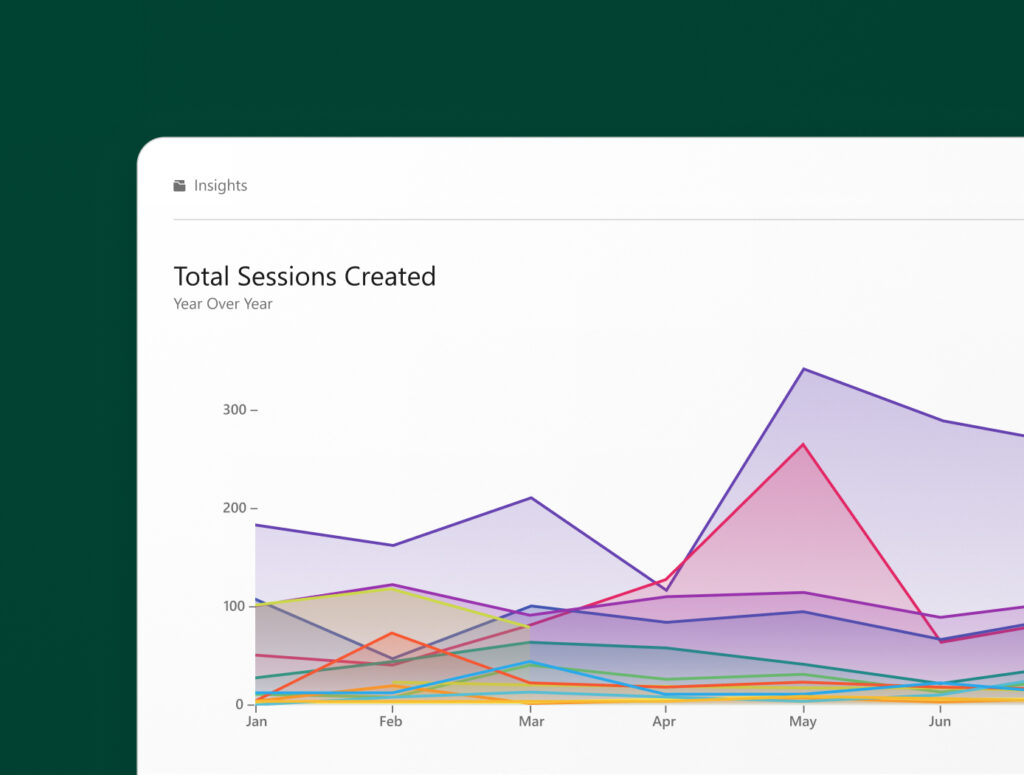Open the Insights breadcrumb label

pyautogui.click(x=220, y=186)
